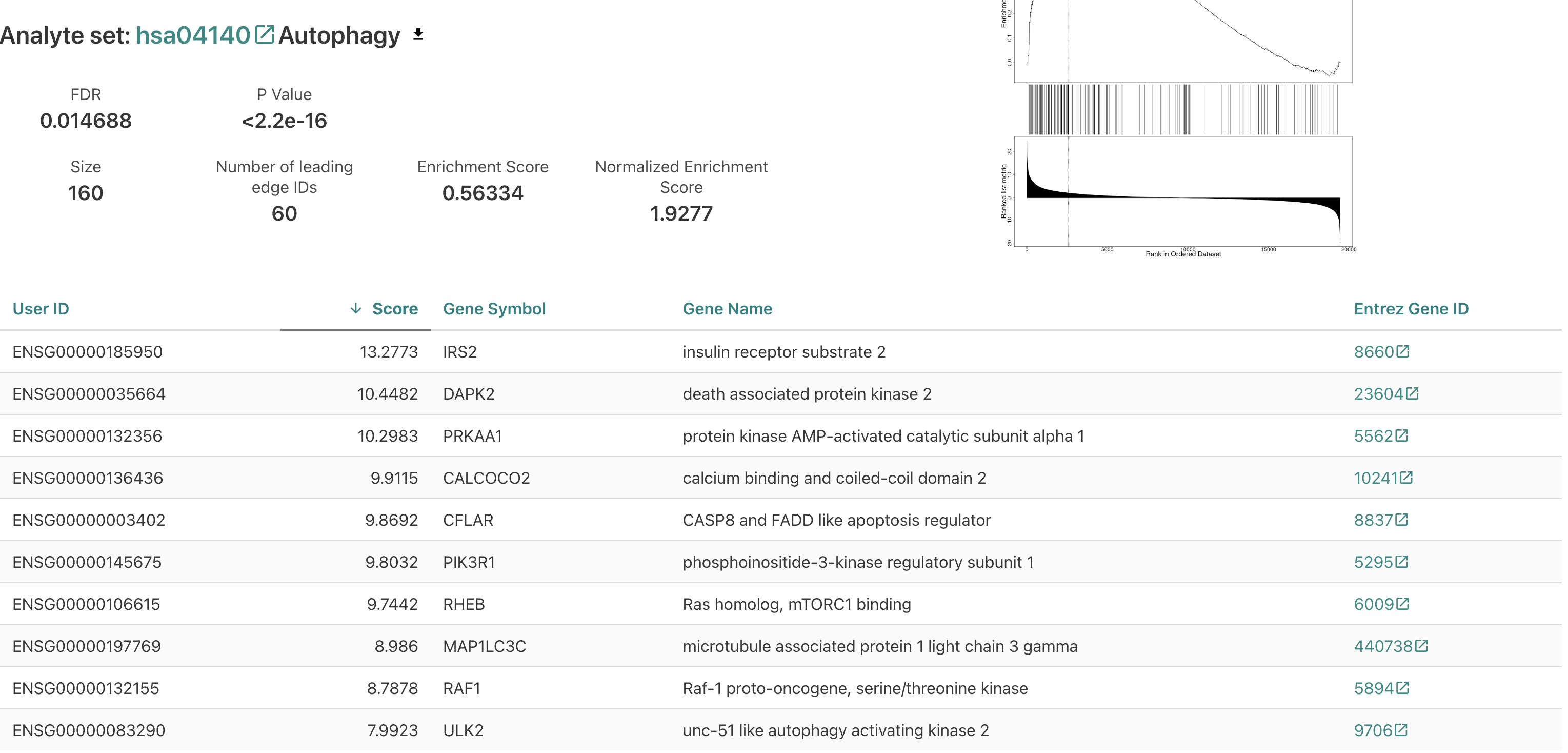Click external icon next to 9706
This screenshot has height=753, width=1568.
pyautogui.click(x=1401, y=729)
